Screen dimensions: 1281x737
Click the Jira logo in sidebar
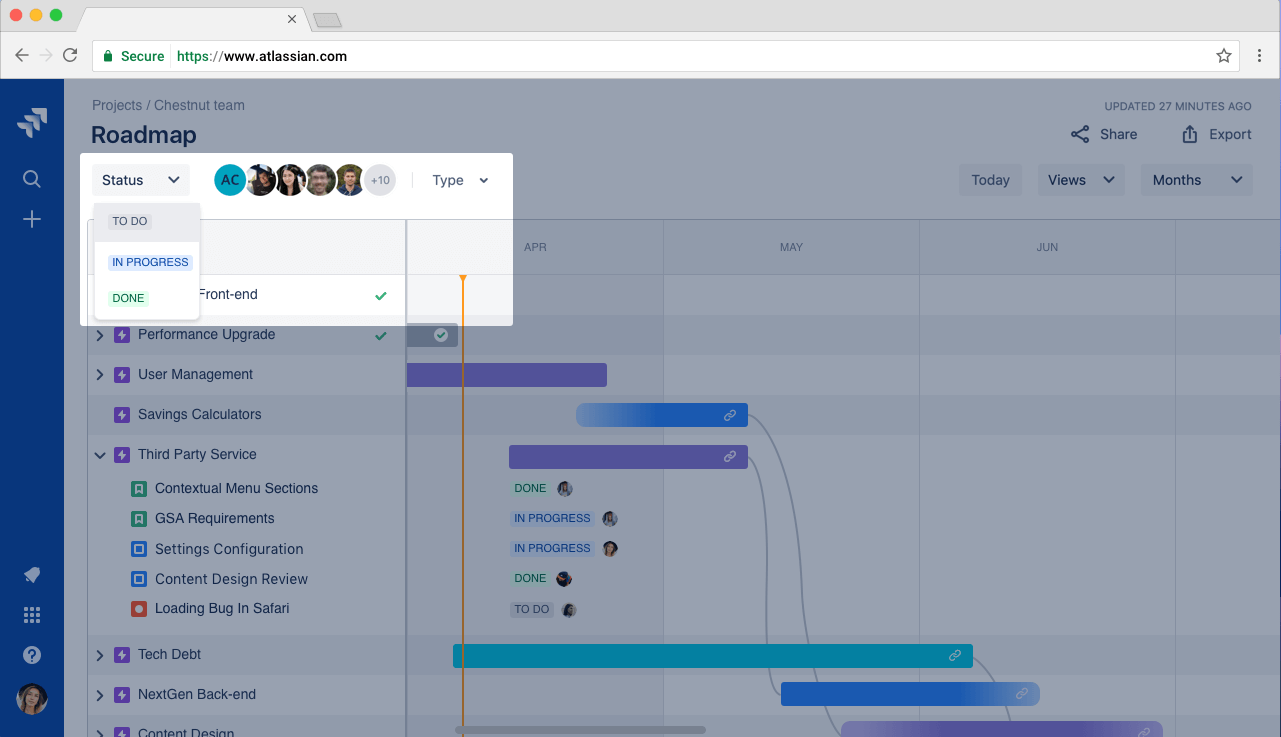point(32,123)
